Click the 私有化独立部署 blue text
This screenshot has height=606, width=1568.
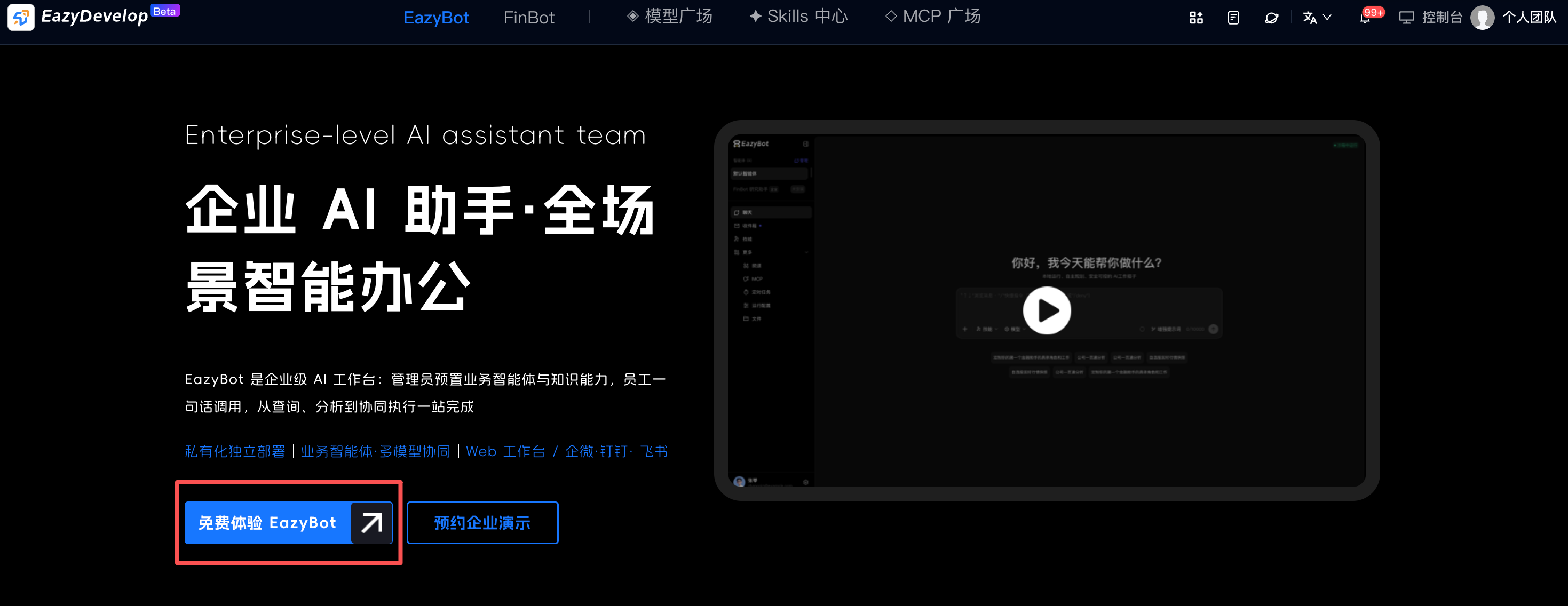[x=235, y=451]
